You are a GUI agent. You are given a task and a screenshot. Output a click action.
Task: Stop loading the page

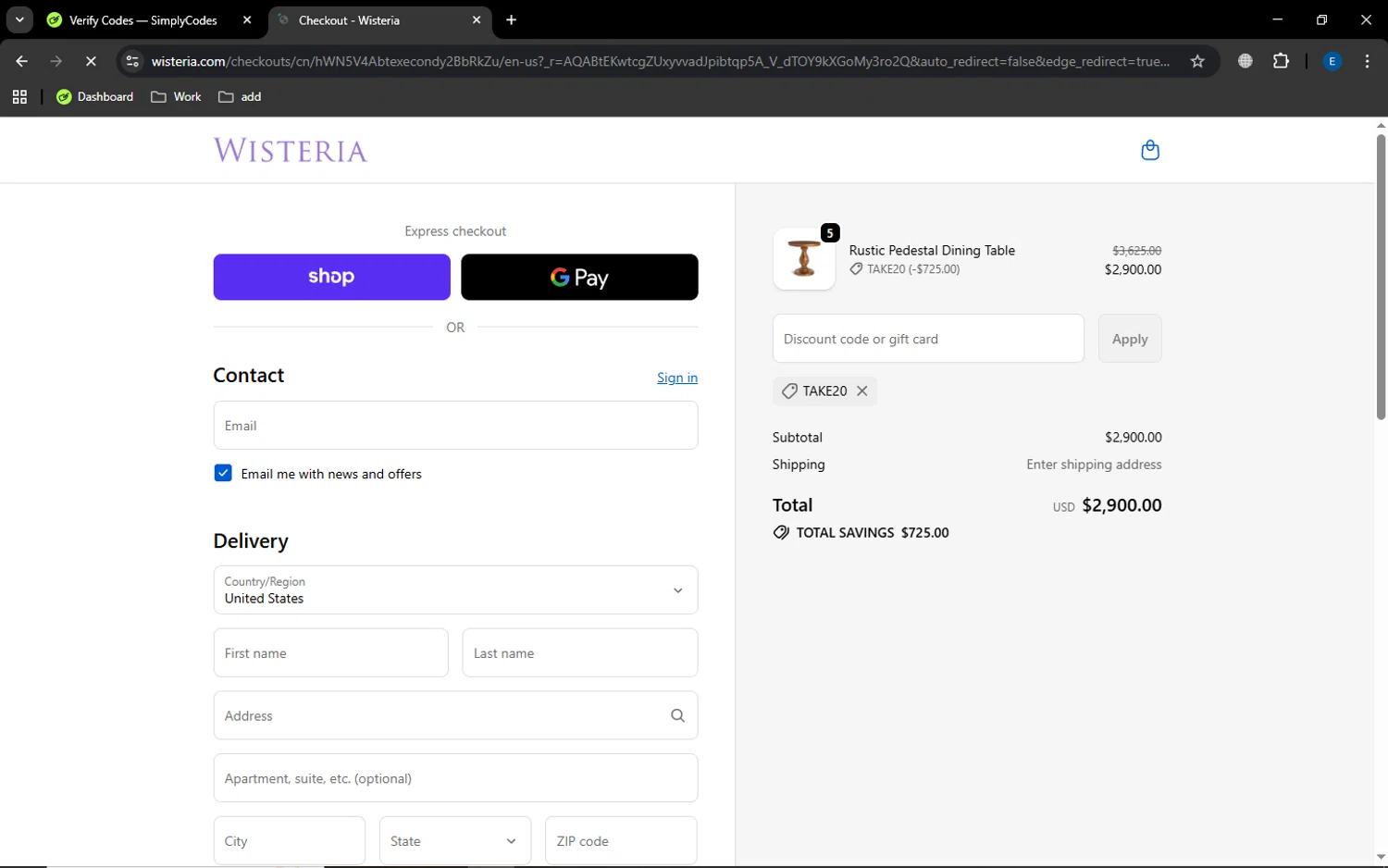coord(91,61)
